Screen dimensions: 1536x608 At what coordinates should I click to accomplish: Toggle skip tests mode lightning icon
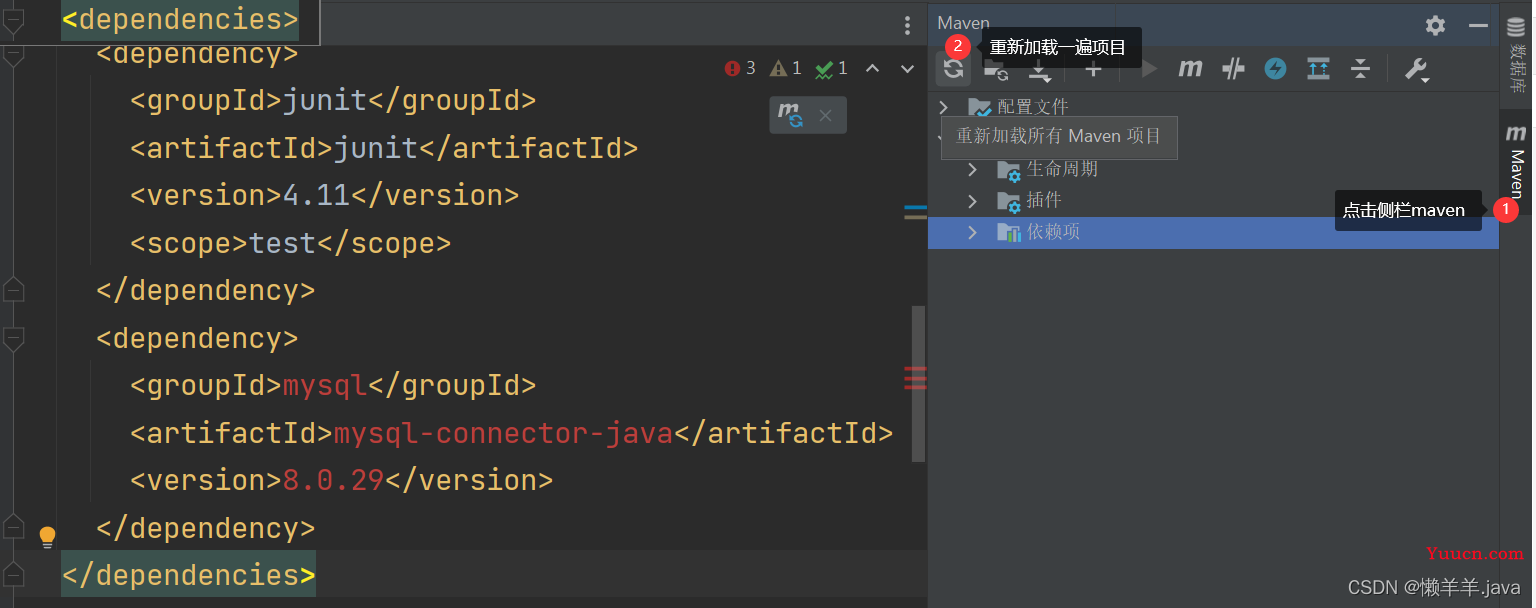coord(1275,68)
